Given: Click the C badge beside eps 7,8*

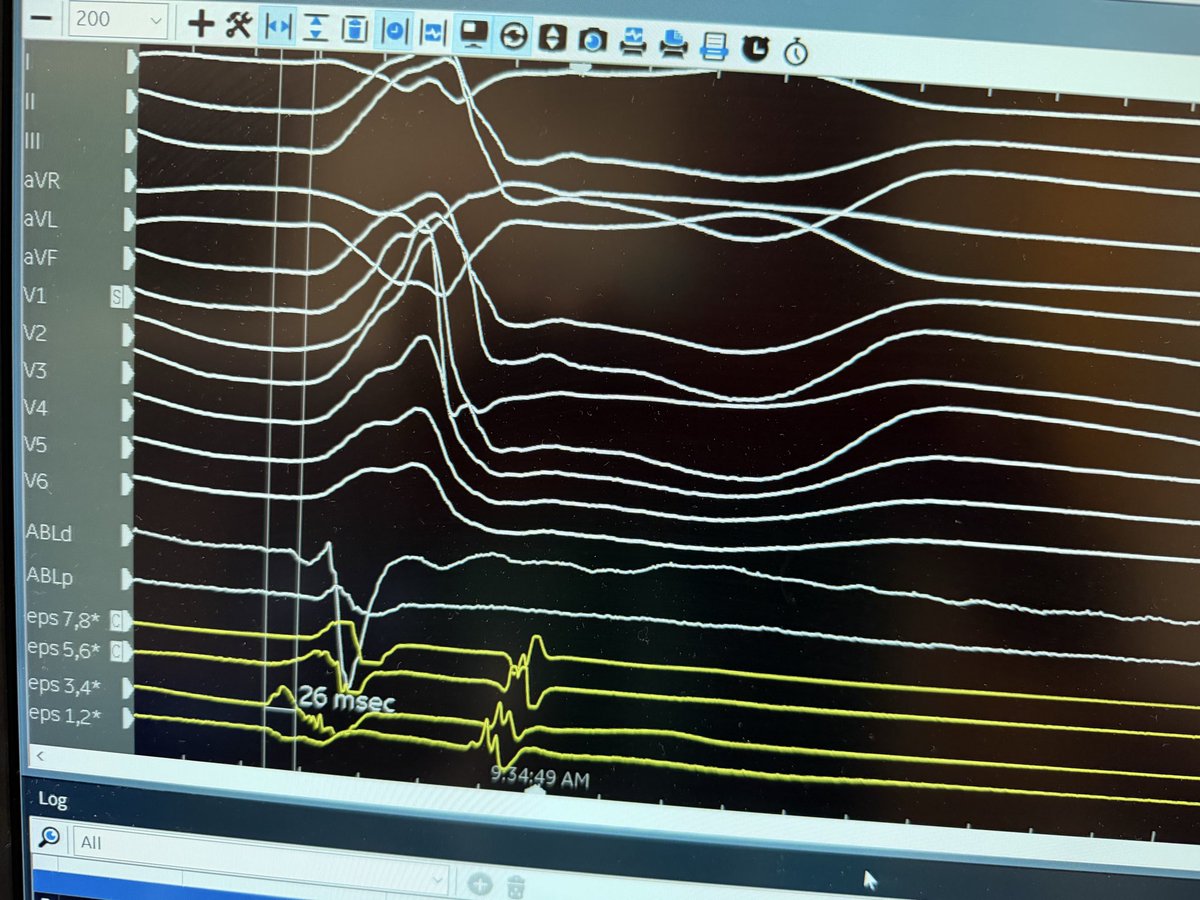Looking at the screenshot, I should point(117,622).
